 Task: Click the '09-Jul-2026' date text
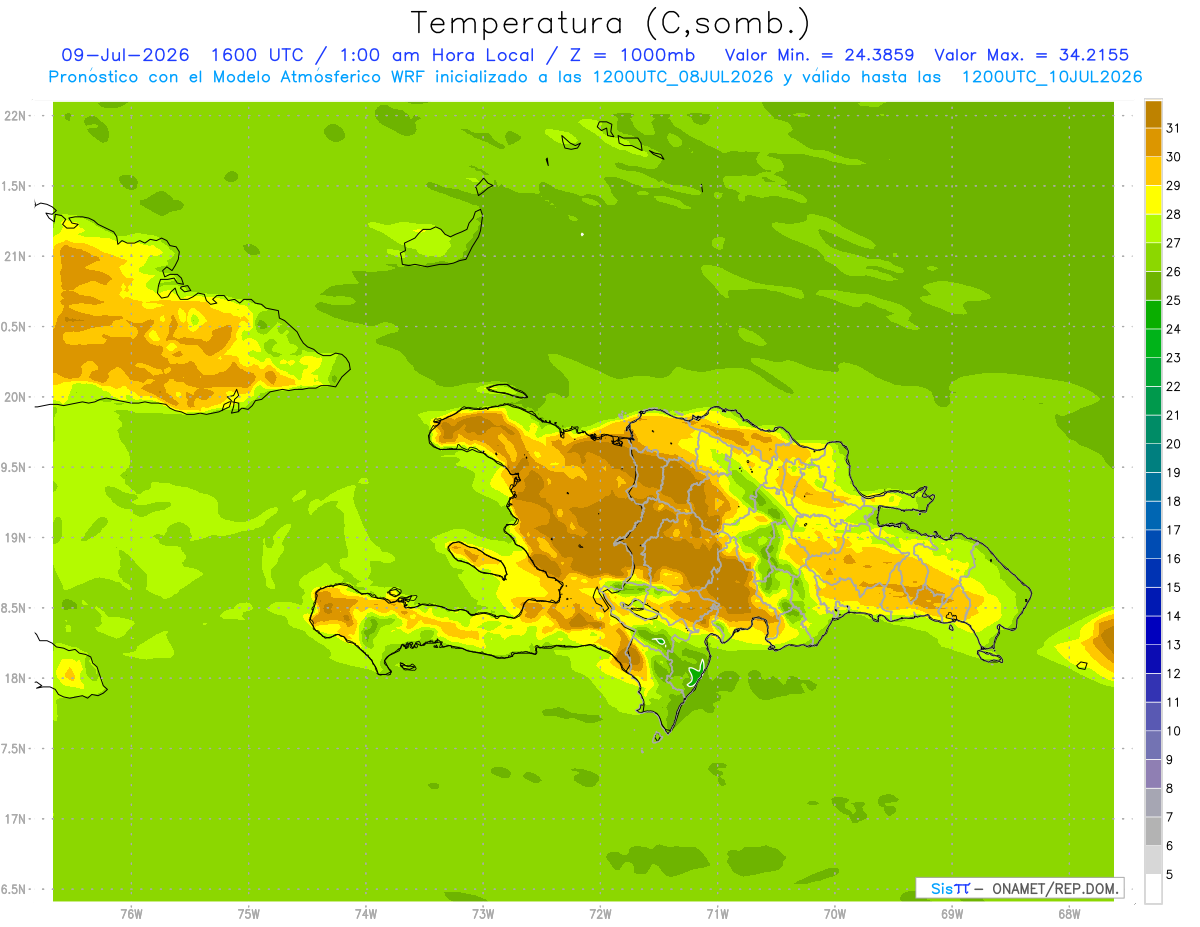click(x=126, y=55)
